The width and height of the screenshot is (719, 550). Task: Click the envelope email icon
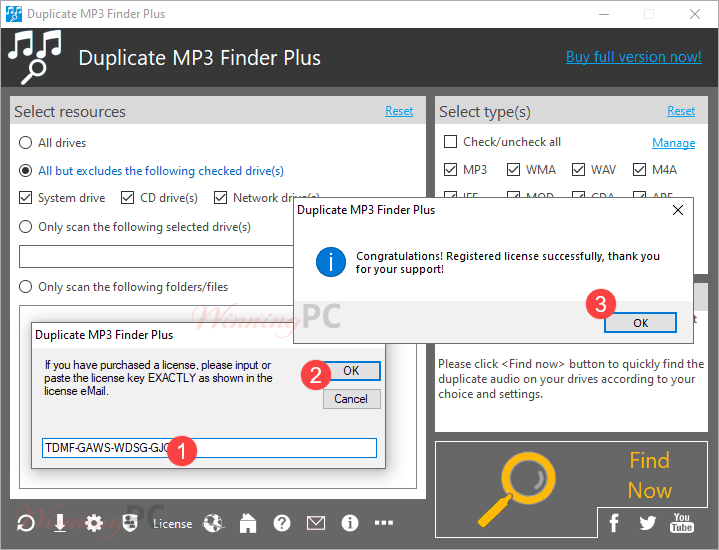[316, 523]
